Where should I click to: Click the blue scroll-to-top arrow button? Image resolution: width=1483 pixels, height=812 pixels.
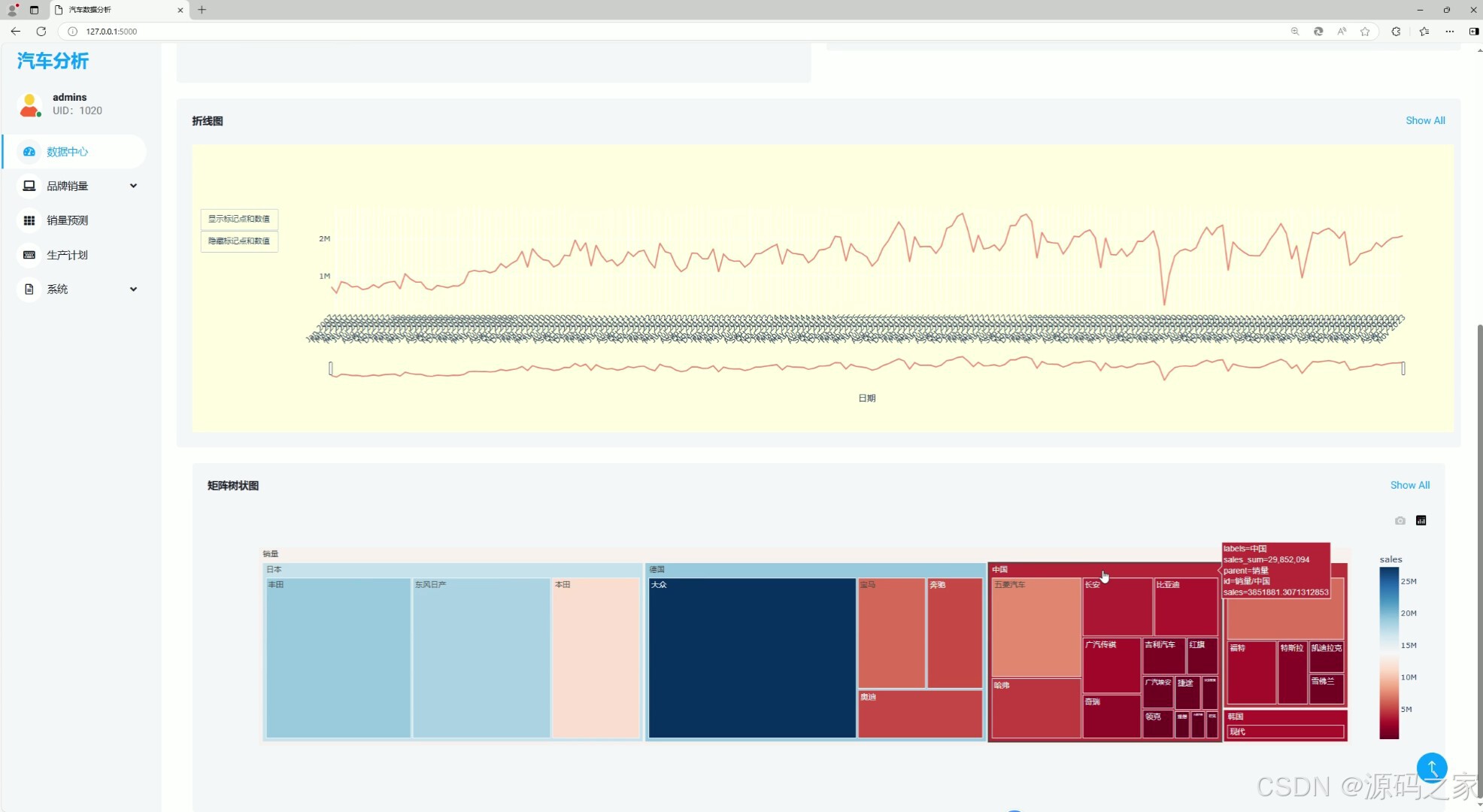(1431, 768)
